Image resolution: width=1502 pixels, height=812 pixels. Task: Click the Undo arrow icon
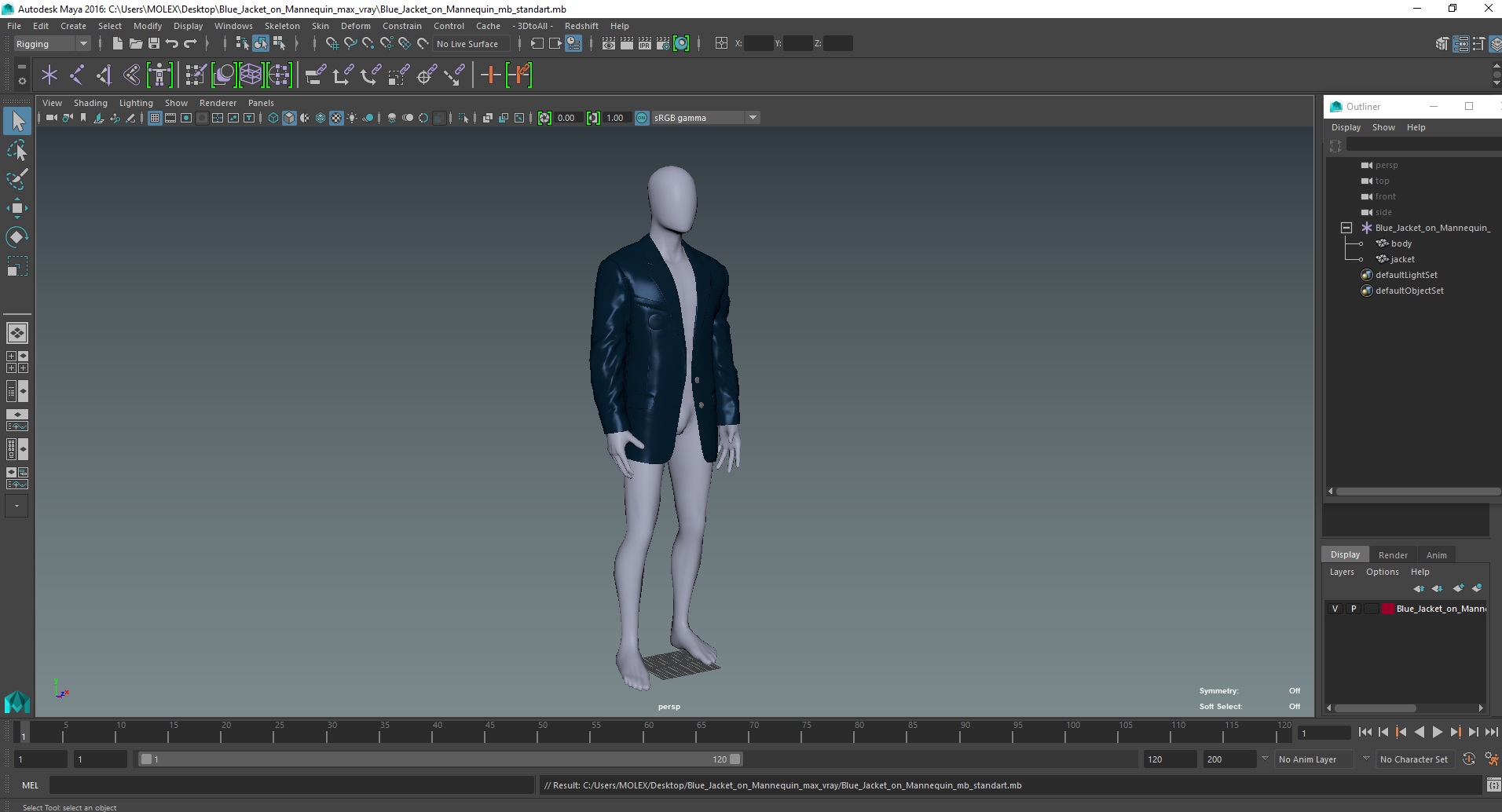(172, 44)
